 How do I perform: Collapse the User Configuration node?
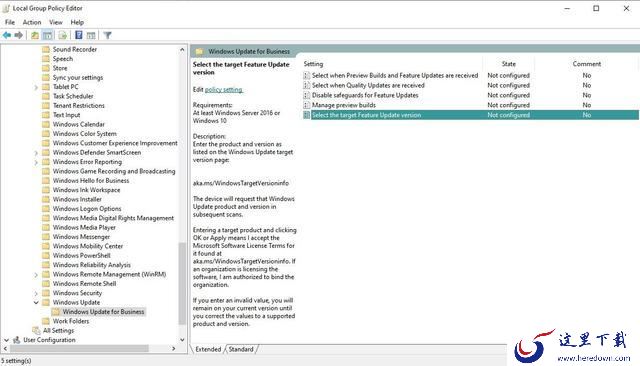7,340
